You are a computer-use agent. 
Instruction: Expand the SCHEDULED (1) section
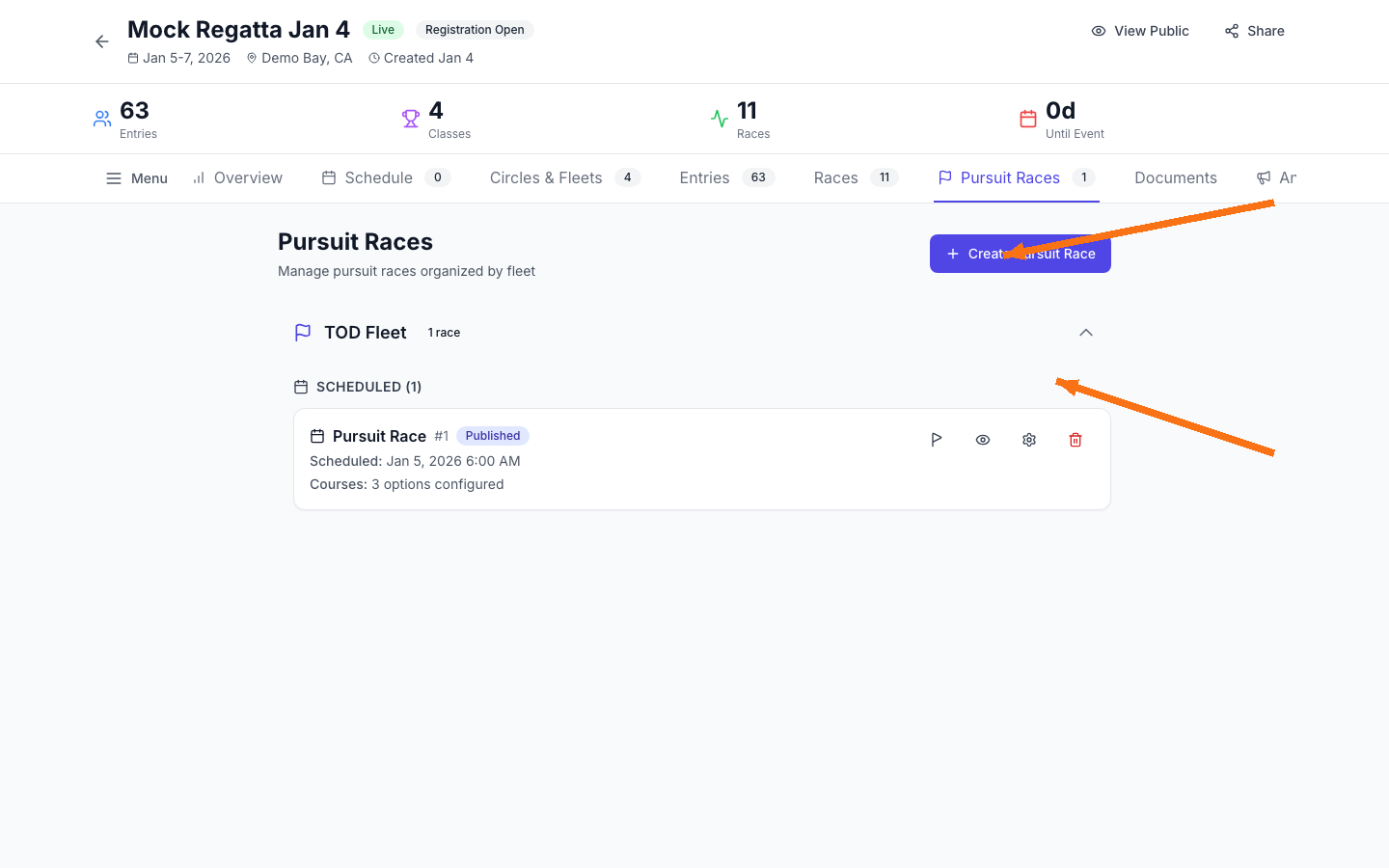[x=368, y=386]
